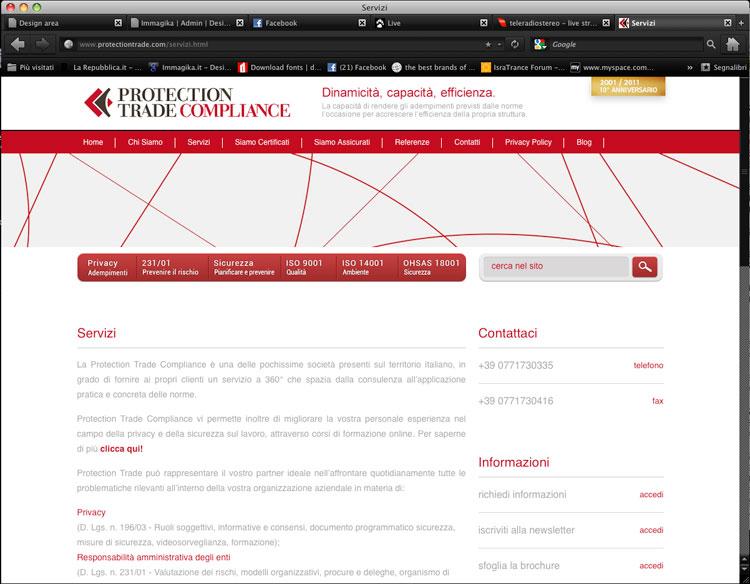Open the Referenze menu item
750x584 pixels.
(412, 142)
